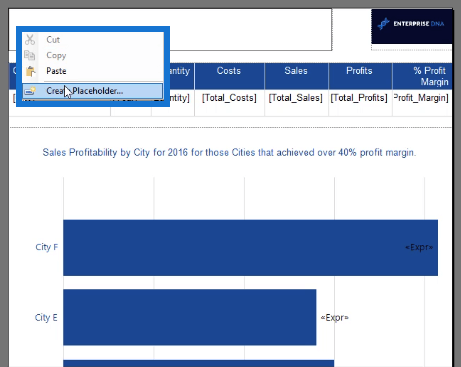Click the scissors Cut icon
The width and height of the screenshot is (461, 367).
[30, 40]
